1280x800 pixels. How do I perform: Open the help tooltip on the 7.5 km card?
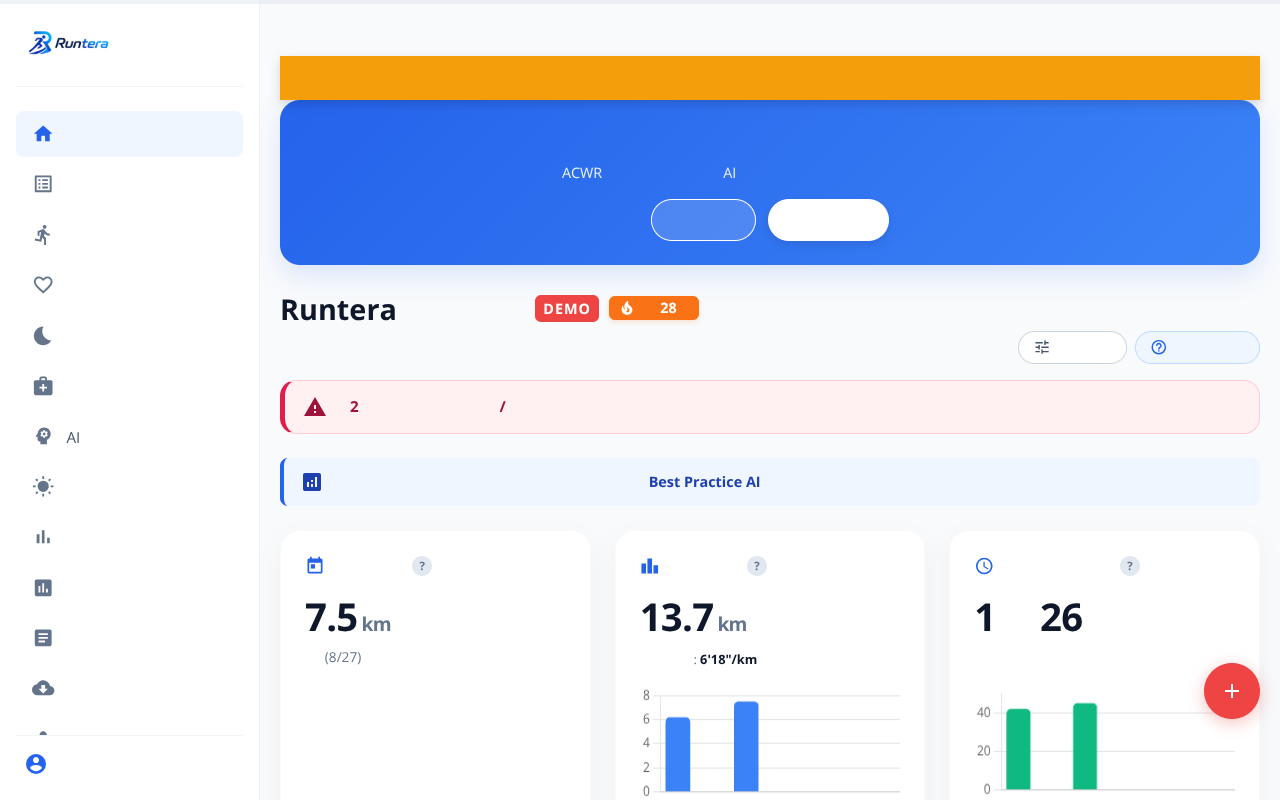tap(422, 566)
